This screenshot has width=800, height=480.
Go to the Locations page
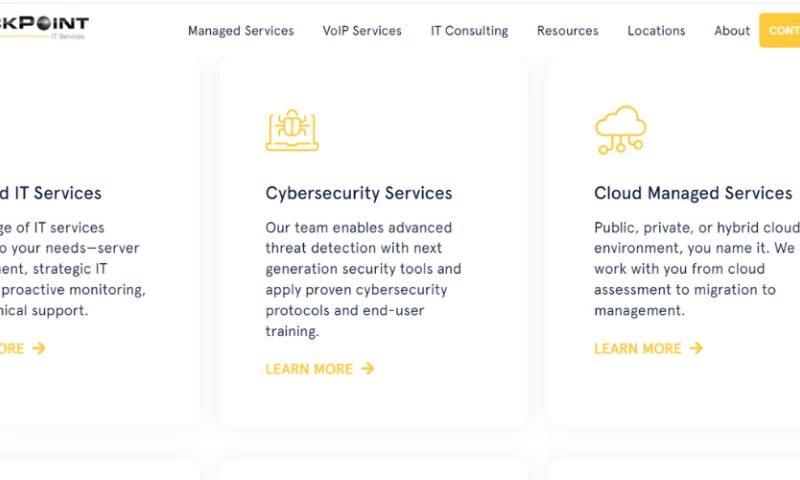[x=656, y=31]
